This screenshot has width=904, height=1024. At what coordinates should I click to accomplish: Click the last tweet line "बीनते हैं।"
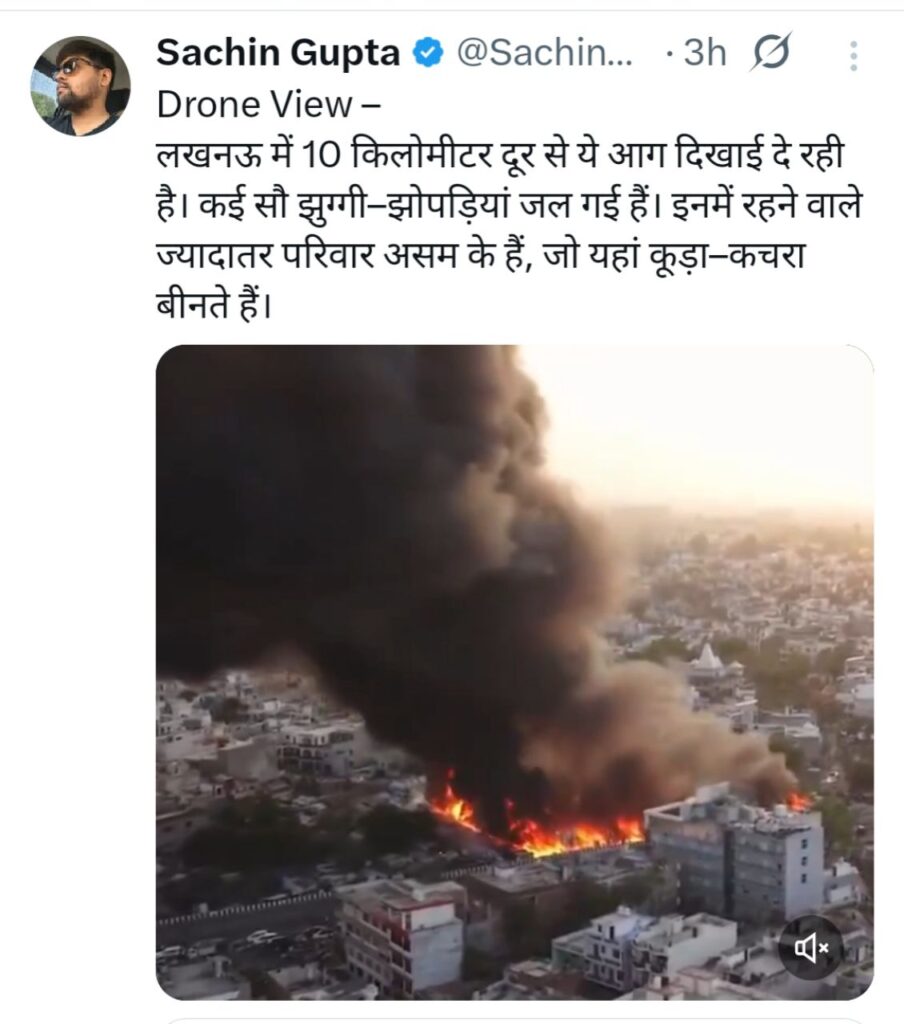coord(214,300)
